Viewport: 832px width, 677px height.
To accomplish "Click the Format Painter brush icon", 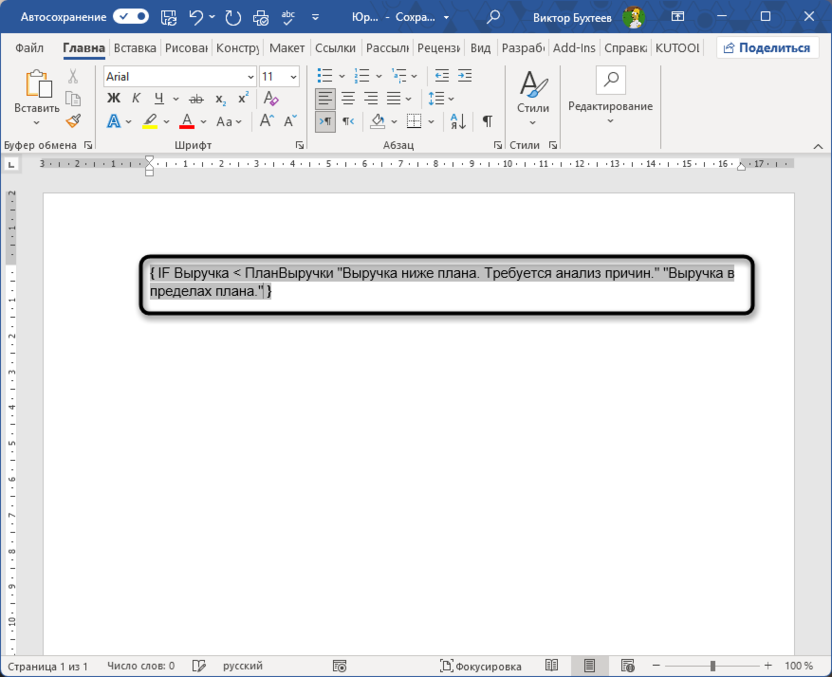I will (73, 120).
